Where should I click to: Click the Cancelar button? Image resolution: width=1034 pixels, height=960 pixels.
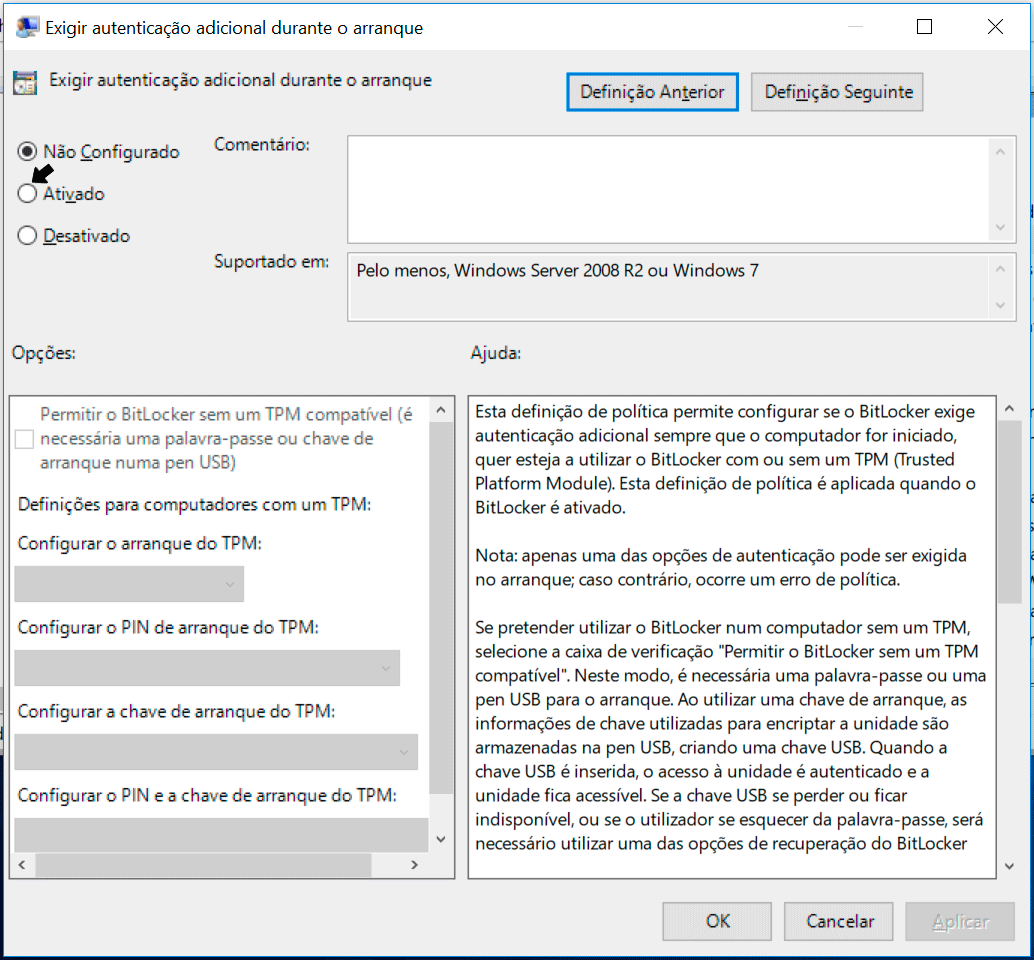click(839, 921)
